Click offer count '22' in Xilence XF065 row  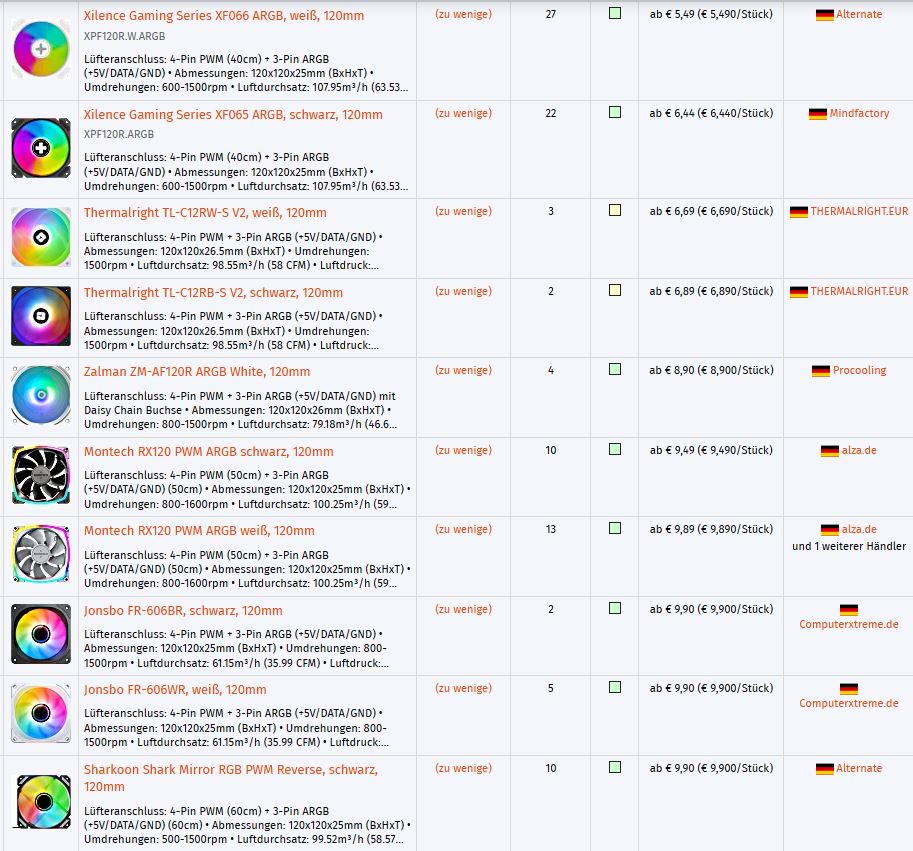click(551, 114)
